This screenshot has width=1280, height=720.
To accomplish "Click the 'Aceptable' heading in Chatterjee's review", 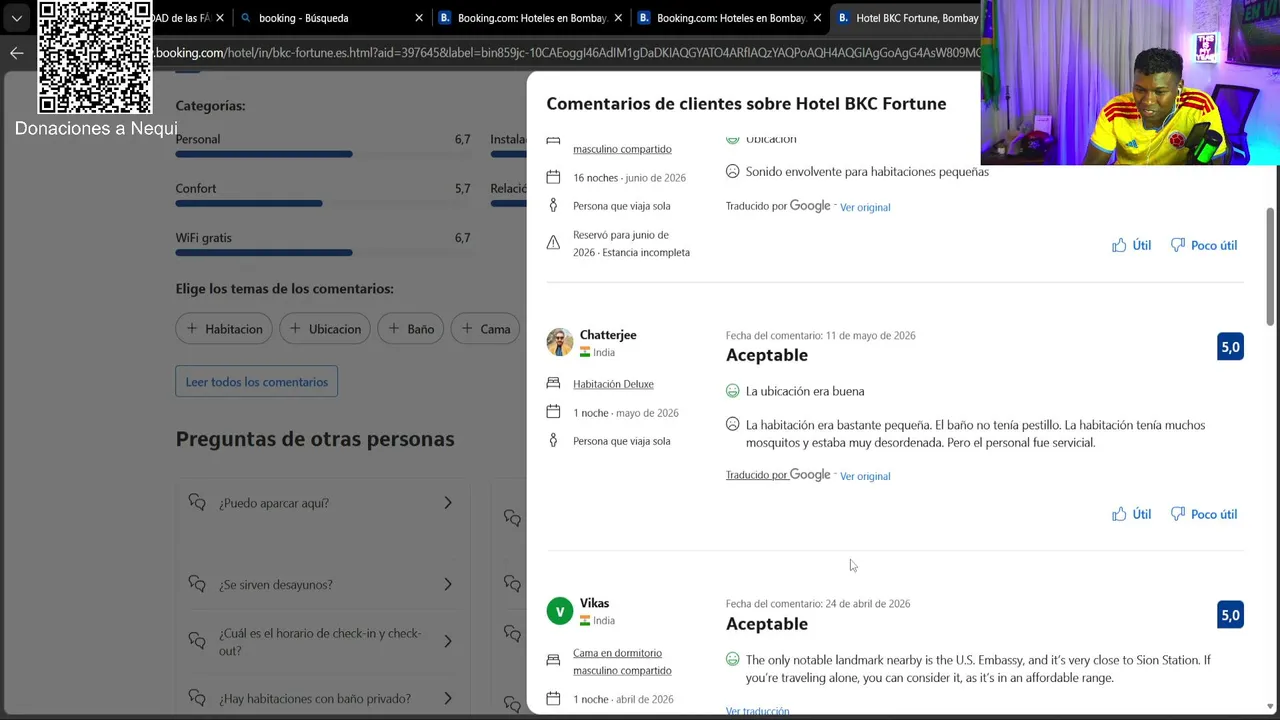I will tap(767, 355).
